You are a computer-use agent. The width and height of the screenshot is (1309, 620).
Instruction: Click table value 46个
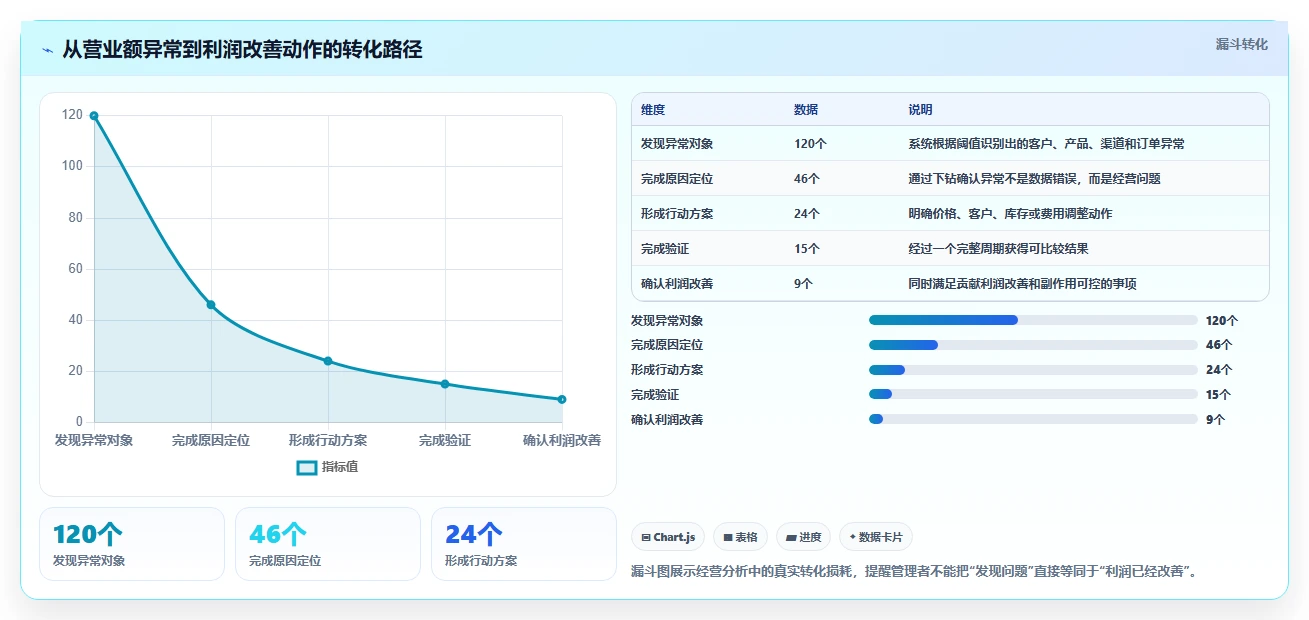807,179
